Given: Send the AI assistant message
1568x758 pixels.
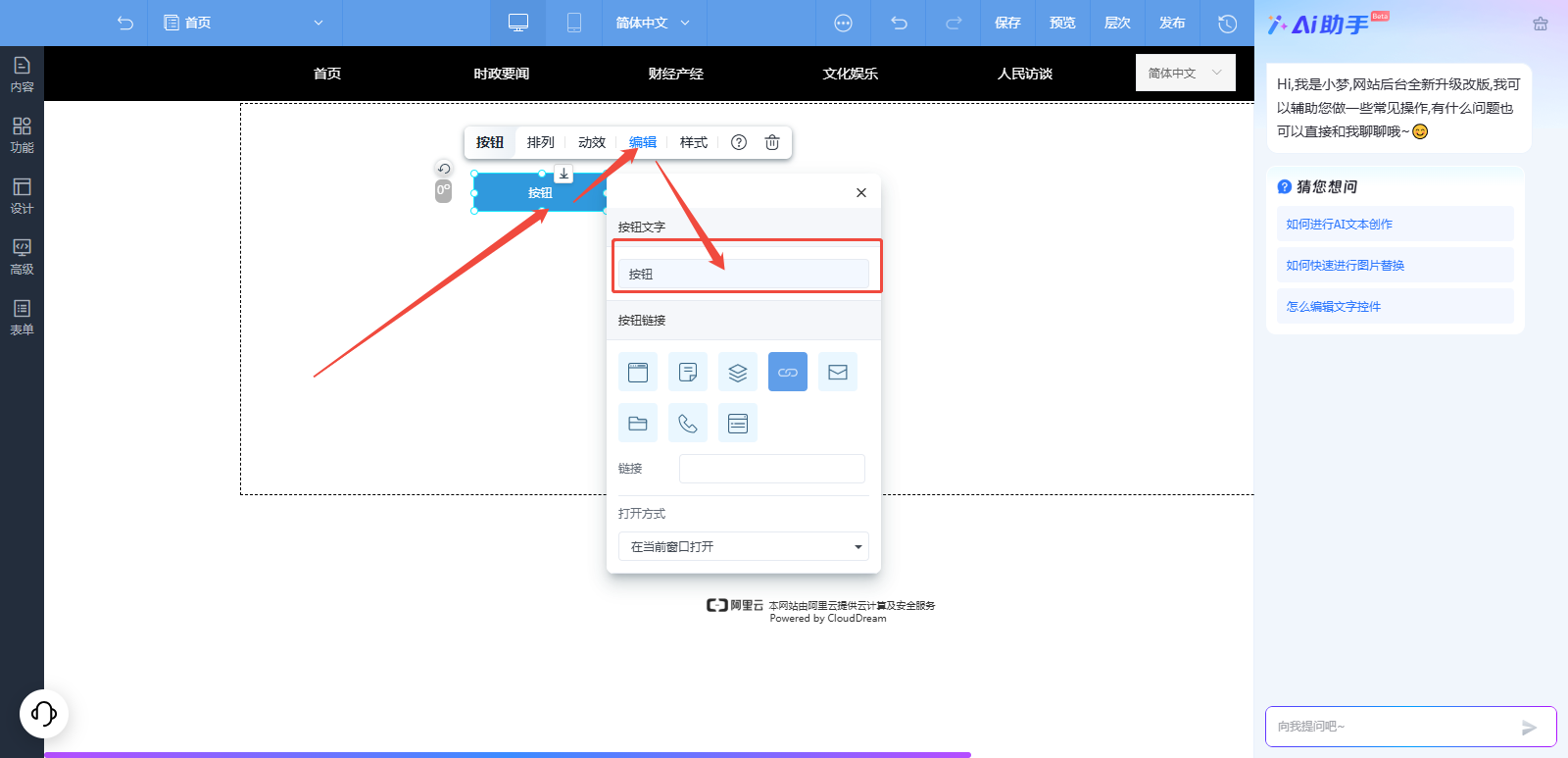Looking at the screenshot, I should (x=1529, y=727).
